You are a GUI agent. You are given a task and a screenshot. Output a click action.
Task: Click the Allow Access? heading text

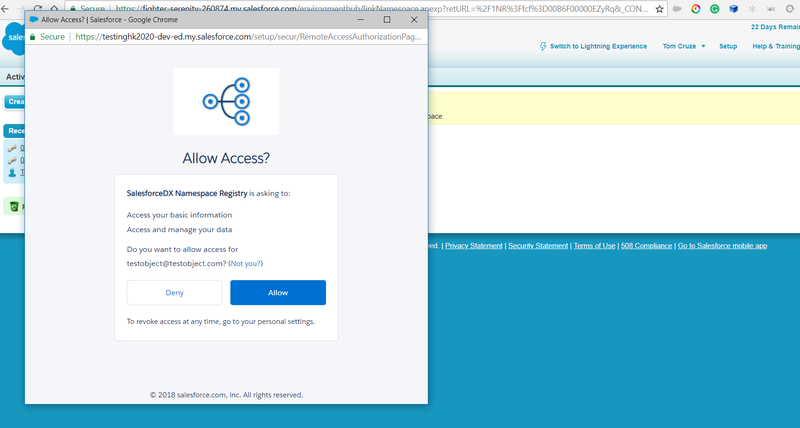coord(226,158)
